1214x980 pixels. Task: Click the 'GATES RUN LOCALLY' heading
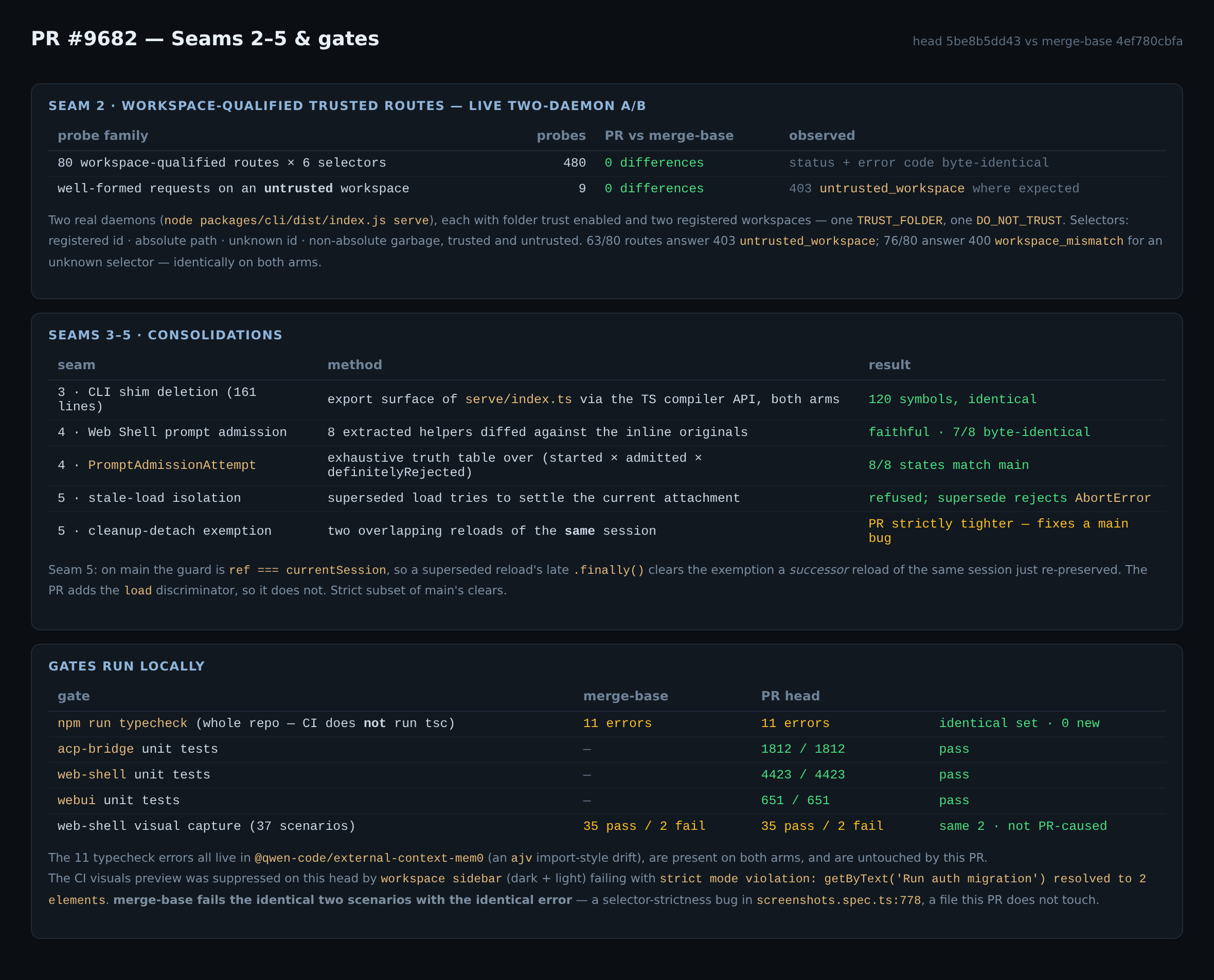127,666
